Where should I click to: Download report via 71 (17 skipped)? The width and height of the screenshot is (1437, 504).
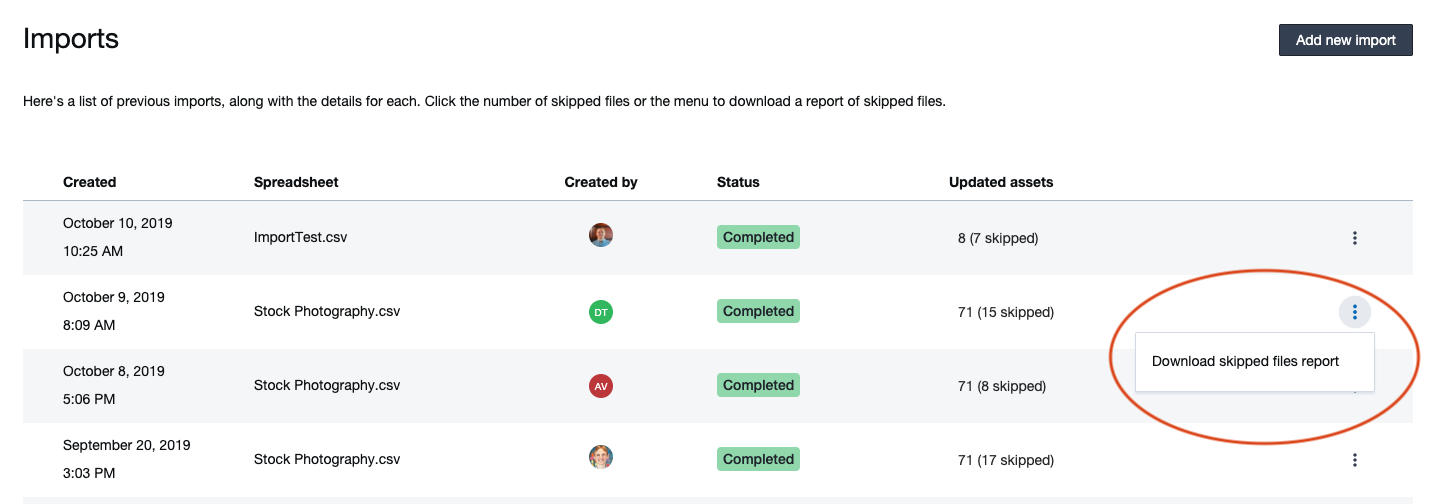click(x=1005, y=460)
